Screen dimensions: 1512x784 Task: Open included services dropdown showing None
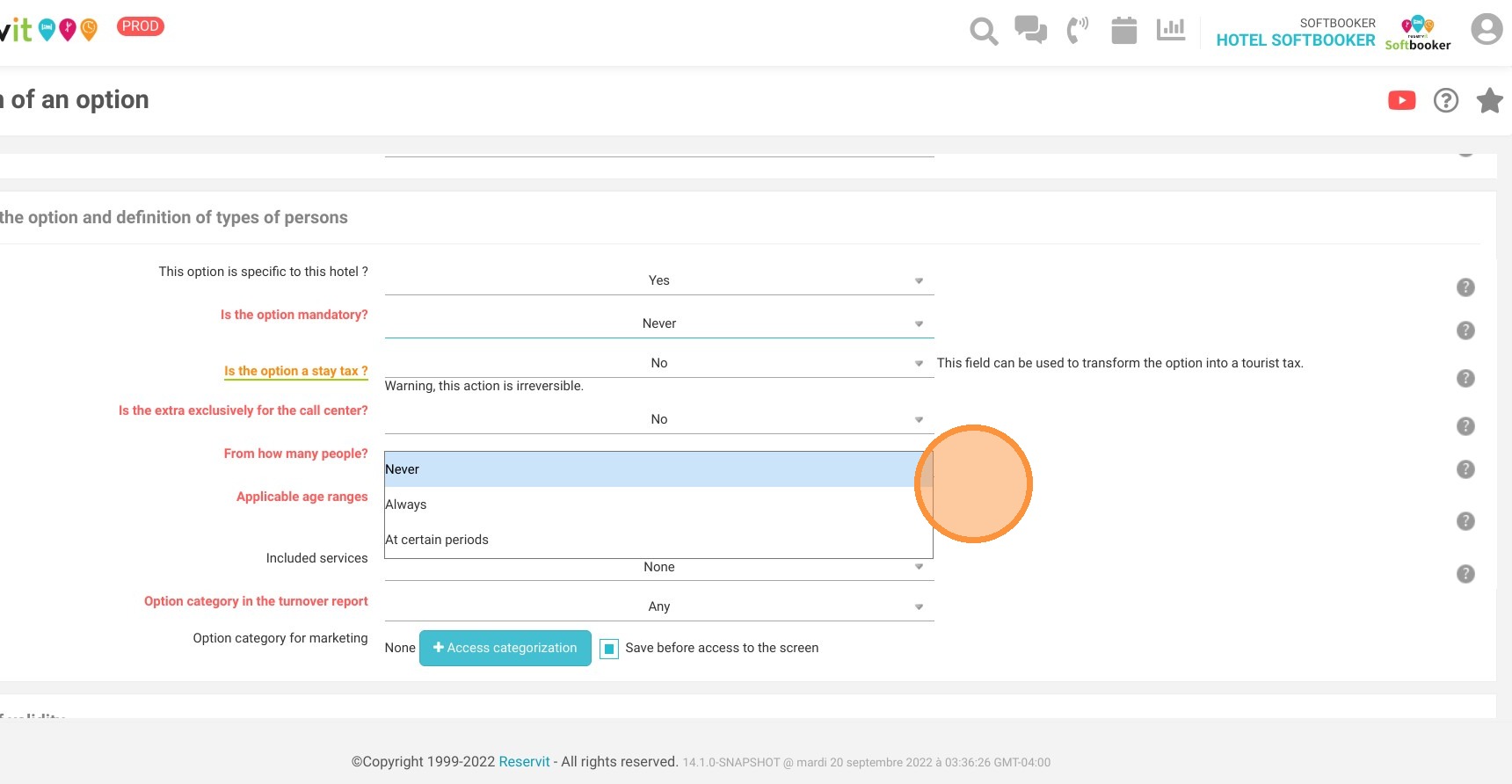[x=659, y=568]
